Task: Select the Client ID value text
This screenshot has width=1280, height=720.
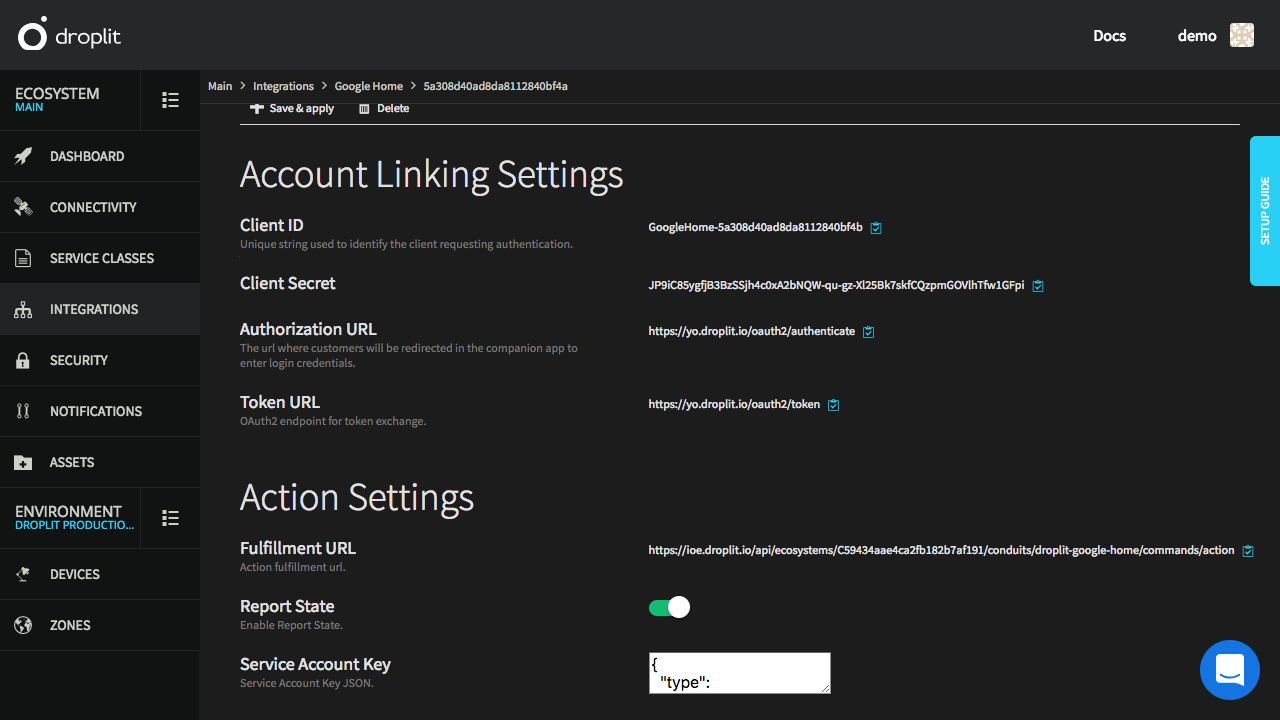Action: point(756,227)
